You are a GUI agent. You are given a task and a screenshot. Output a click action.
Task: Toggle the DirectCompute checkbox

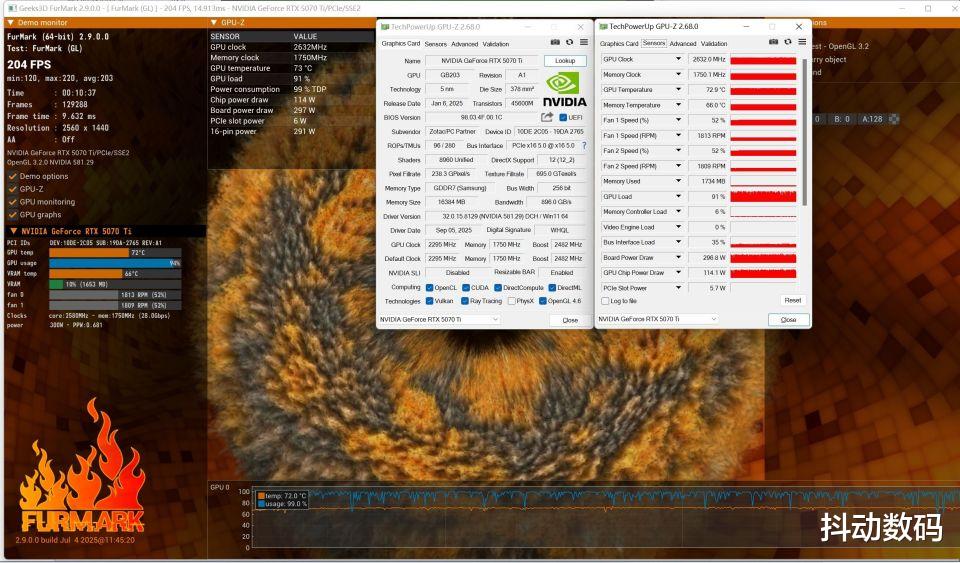click(498, 288)
